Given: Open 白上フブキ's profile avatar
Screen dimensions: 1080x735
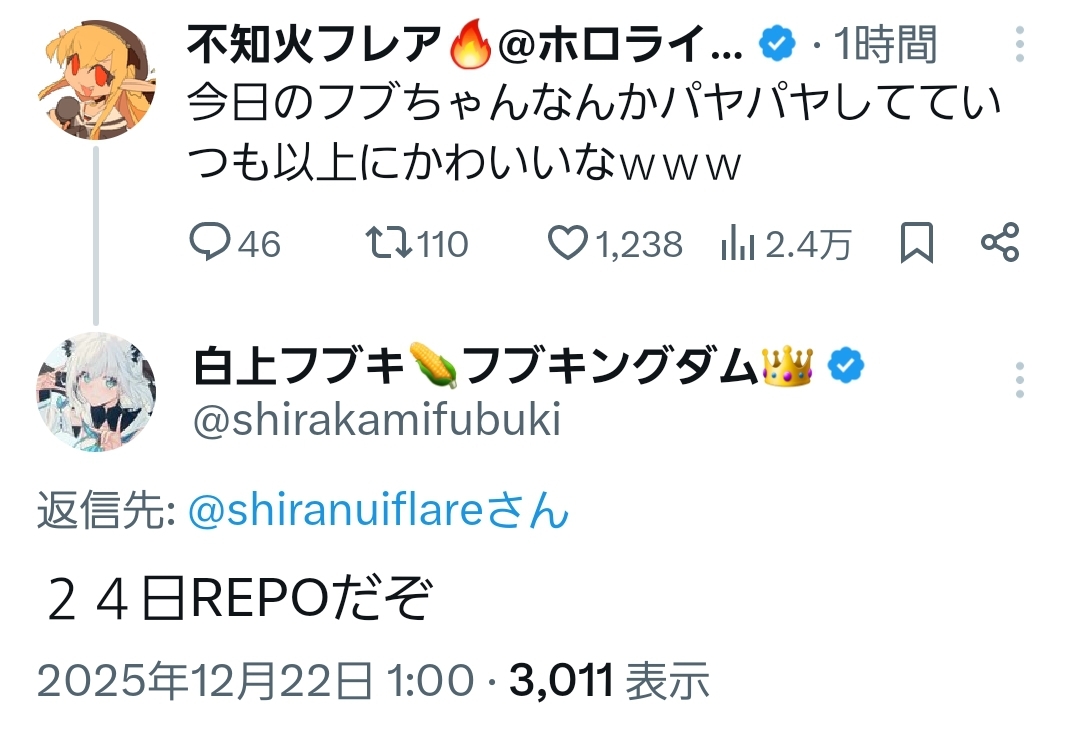Looking at the screenshot, I should 96,392.
